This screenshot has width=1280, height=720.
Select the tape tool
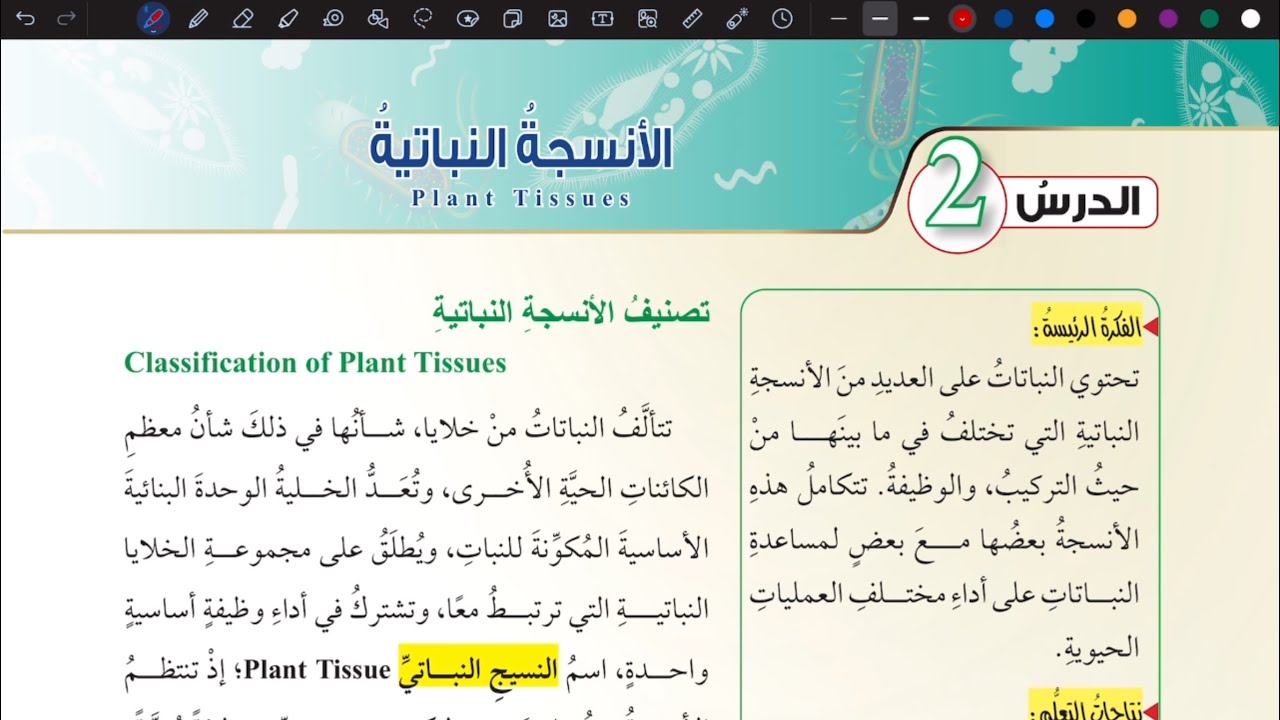(x=333, y=18)
